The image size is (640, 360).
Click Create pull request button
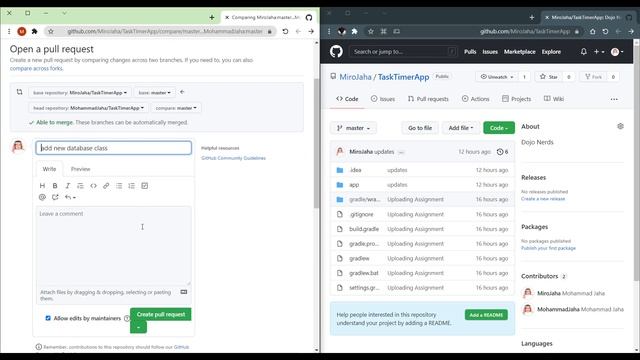pos(161,314)
